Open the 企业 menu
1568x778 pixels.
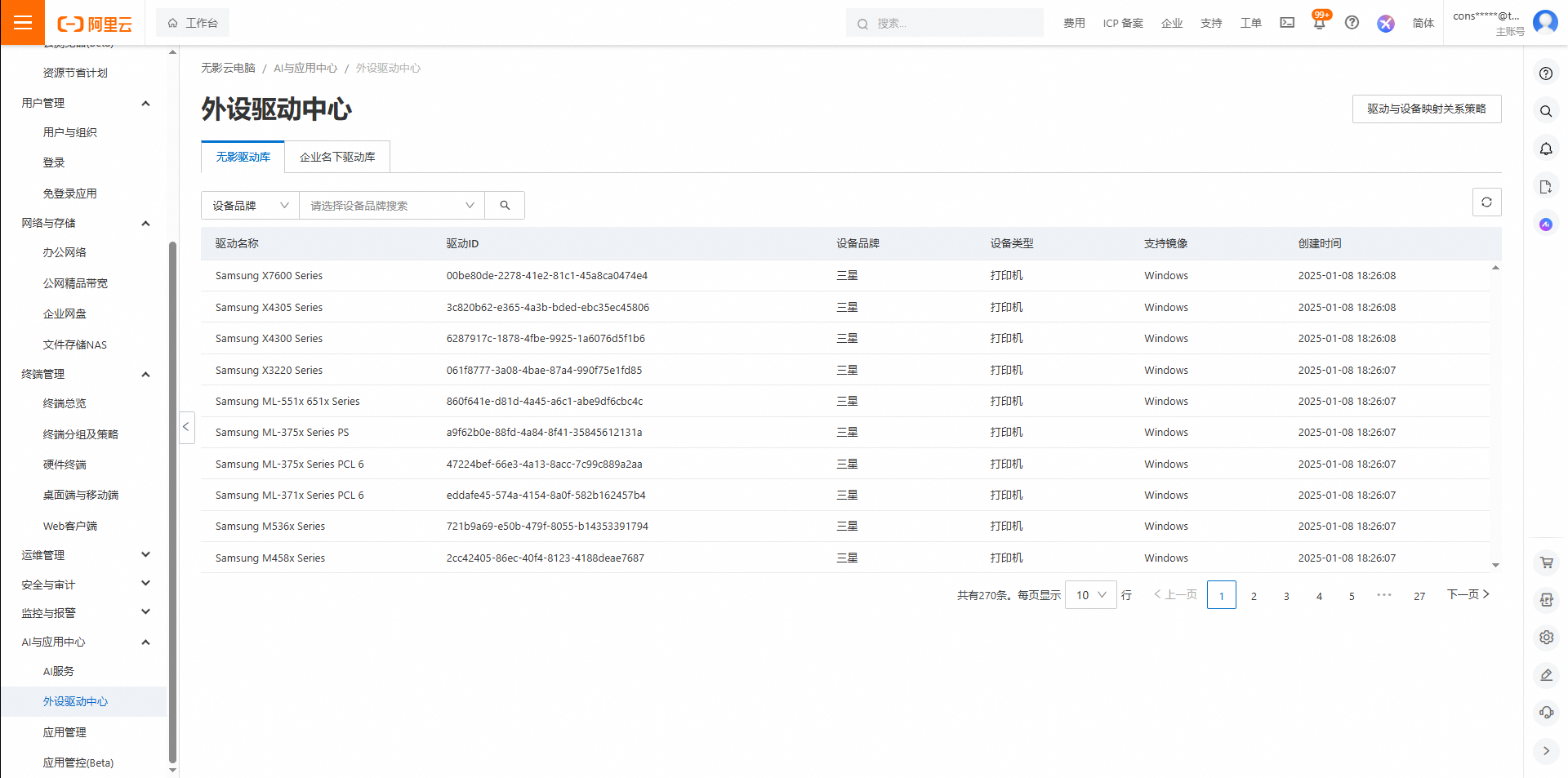tap(1172, 23)
